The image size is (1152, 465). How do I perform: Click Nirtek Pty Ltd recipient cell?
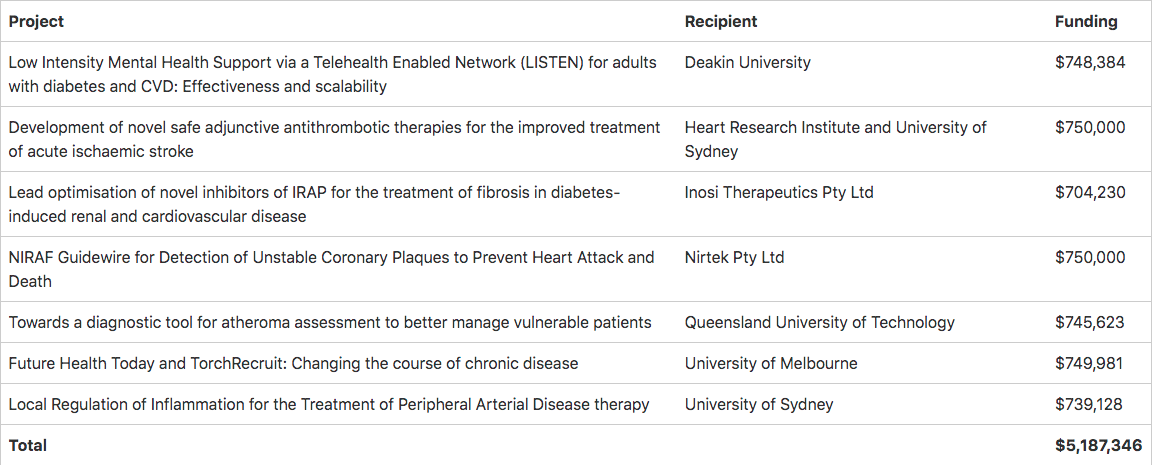[734, 257]
